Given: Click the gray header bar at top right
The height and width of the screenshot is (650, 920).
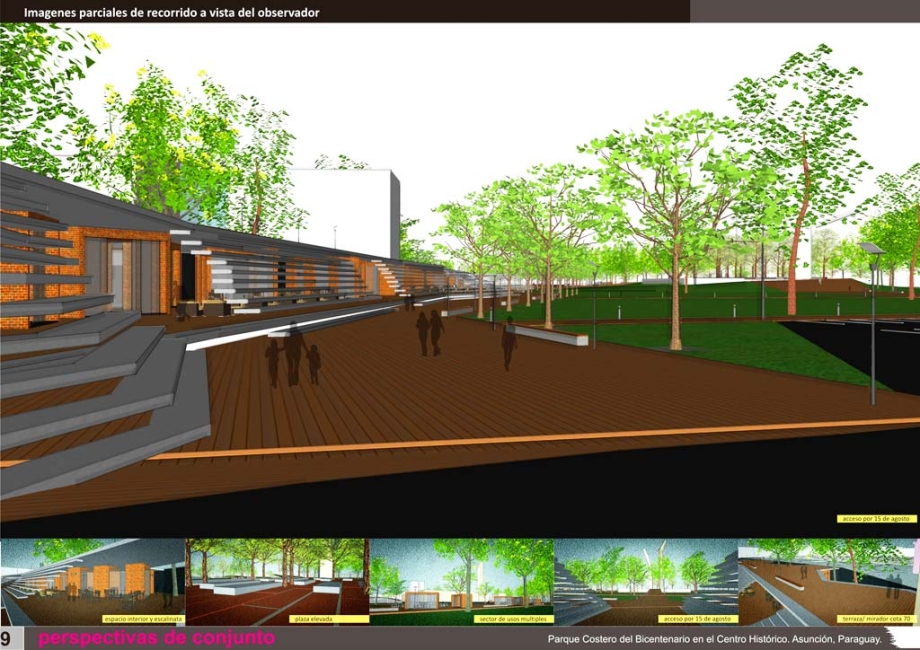Looking at the screenshot, I should (x=804, y=11).
